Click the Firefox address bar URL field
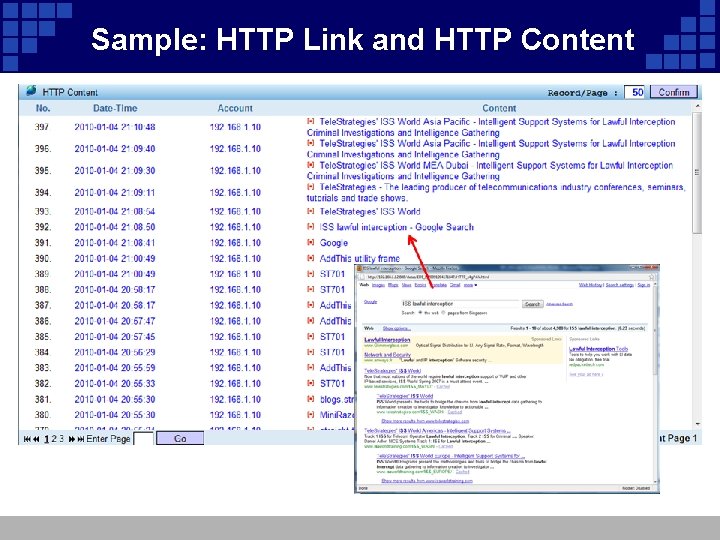The height and width of the screenshot is (540, 720). (x=505, y=277)
